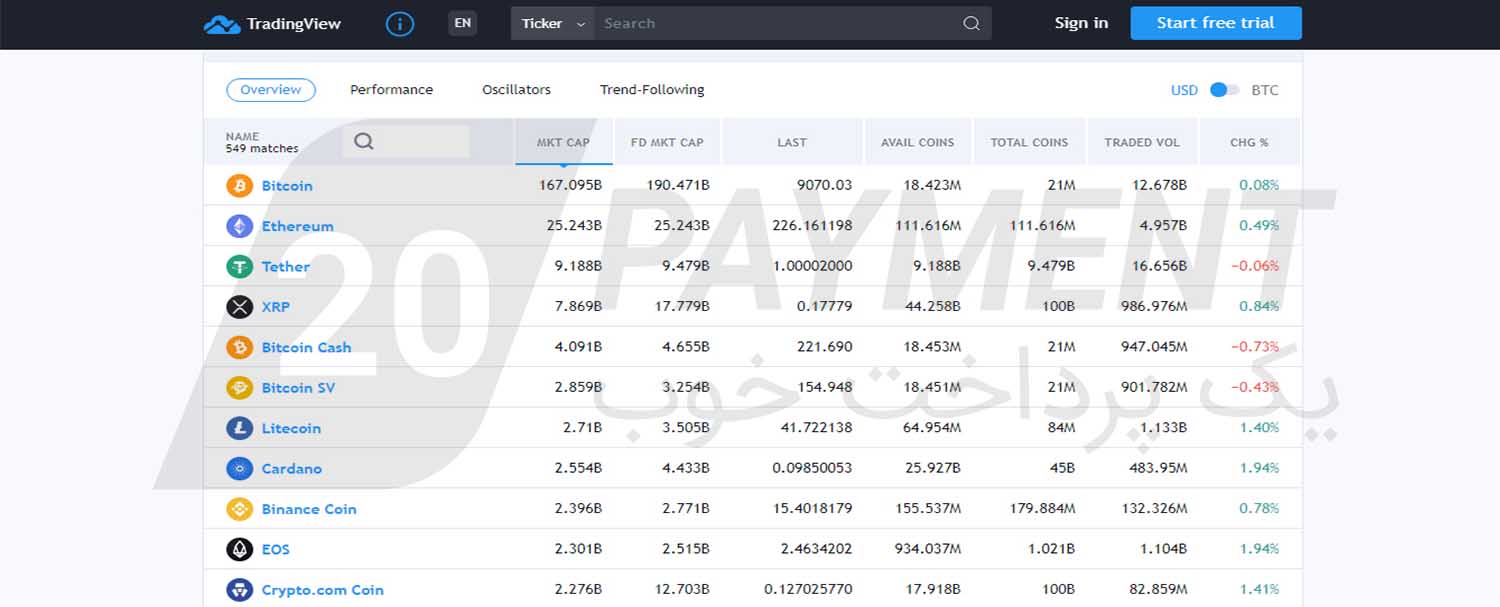Click the name filter field in table header
Viewport: 1500px width, 607px height.
[406, 141]
